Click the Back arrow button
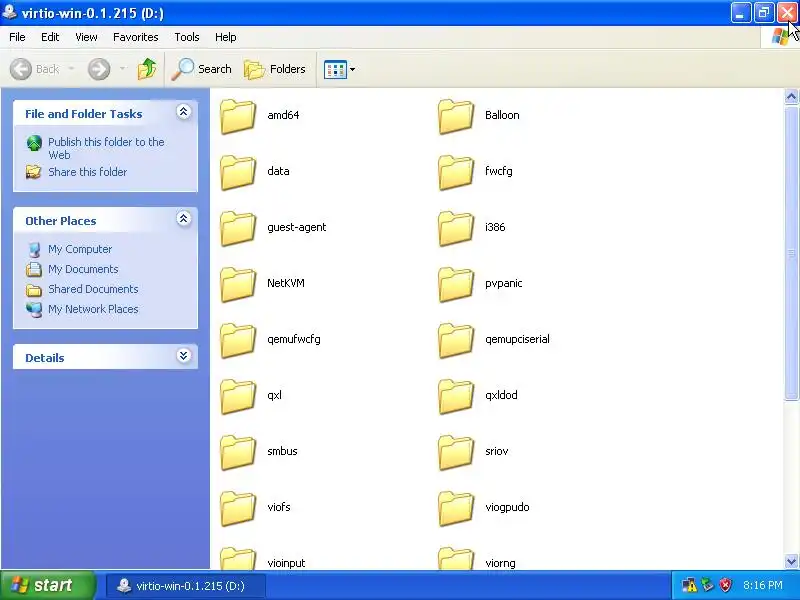 (35, 69)
